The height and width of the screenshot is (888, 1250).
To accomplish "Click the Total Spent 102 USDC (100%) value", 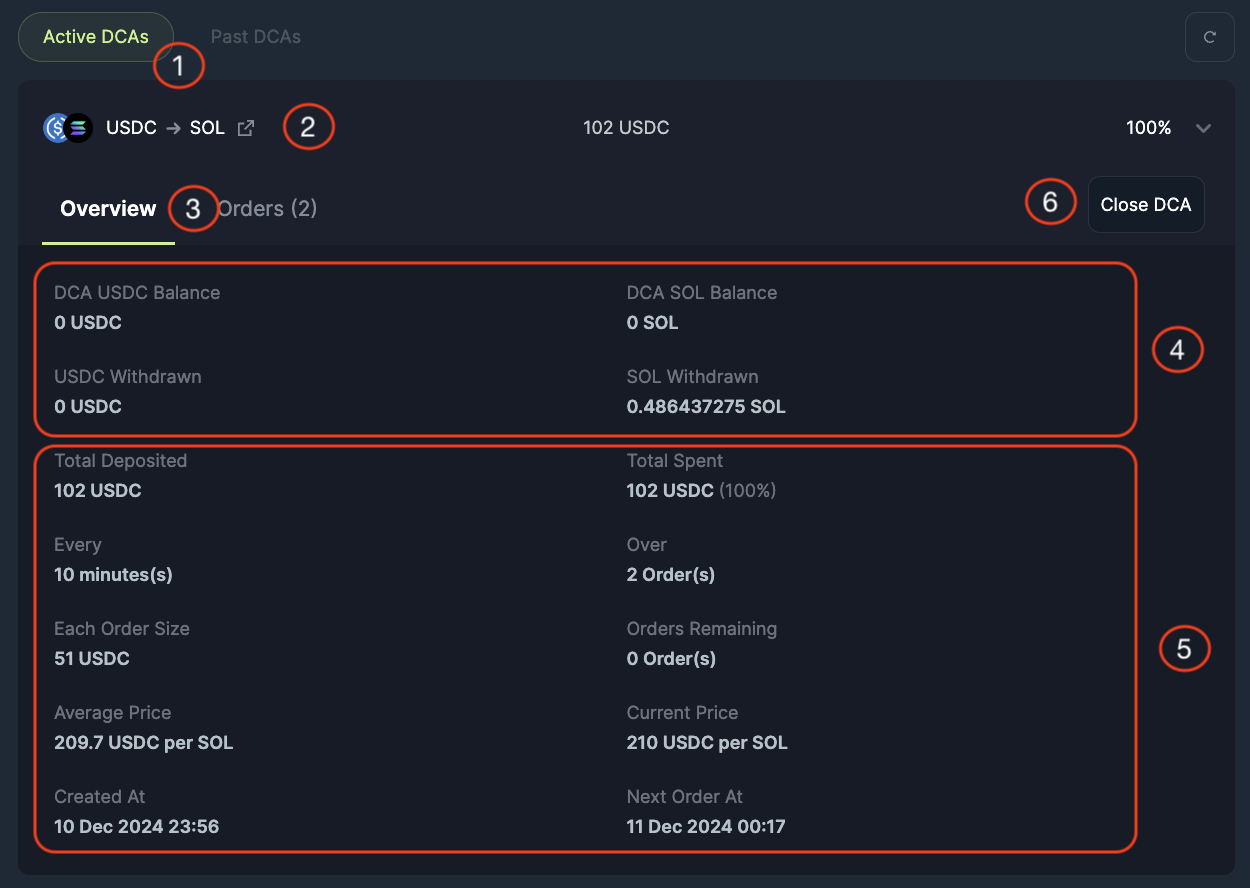I will 701,491.
